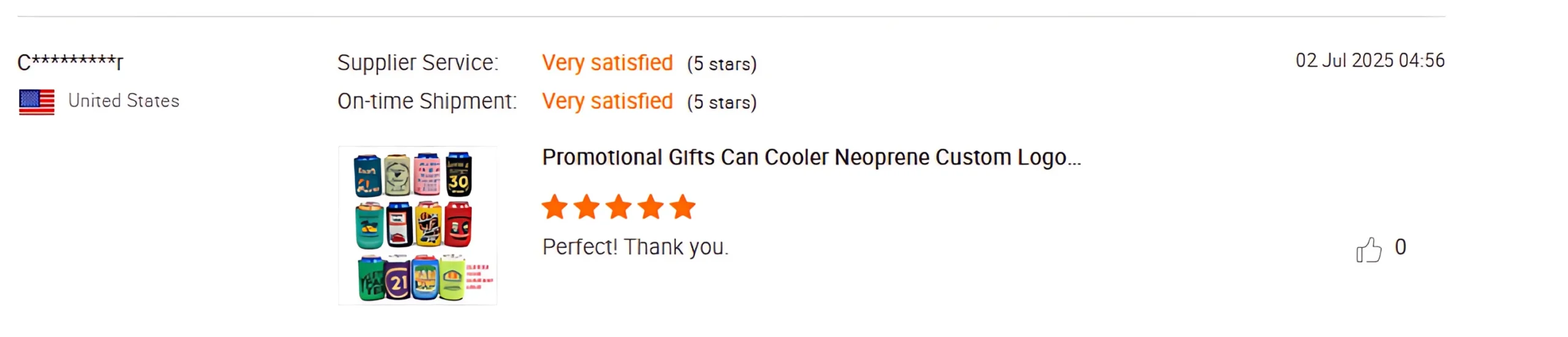Click the thumbs-up helpful icon

click(x=1368, y=250)
